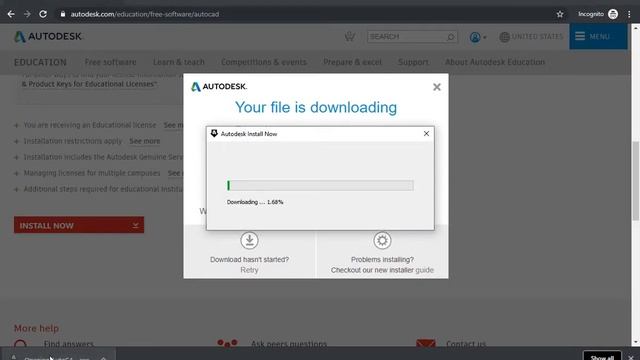Open Chrome's three-dot menu

[629, 14]
